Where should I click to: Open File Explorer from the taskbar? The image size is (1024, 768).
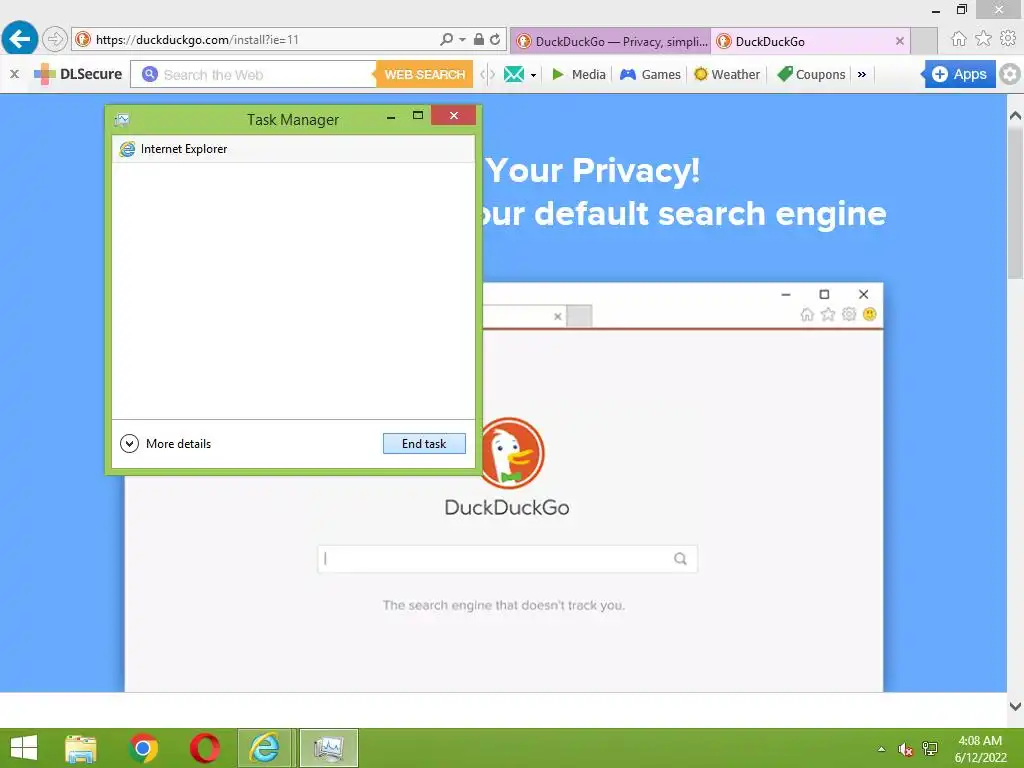pyautogui.click(x=80, y=748)
